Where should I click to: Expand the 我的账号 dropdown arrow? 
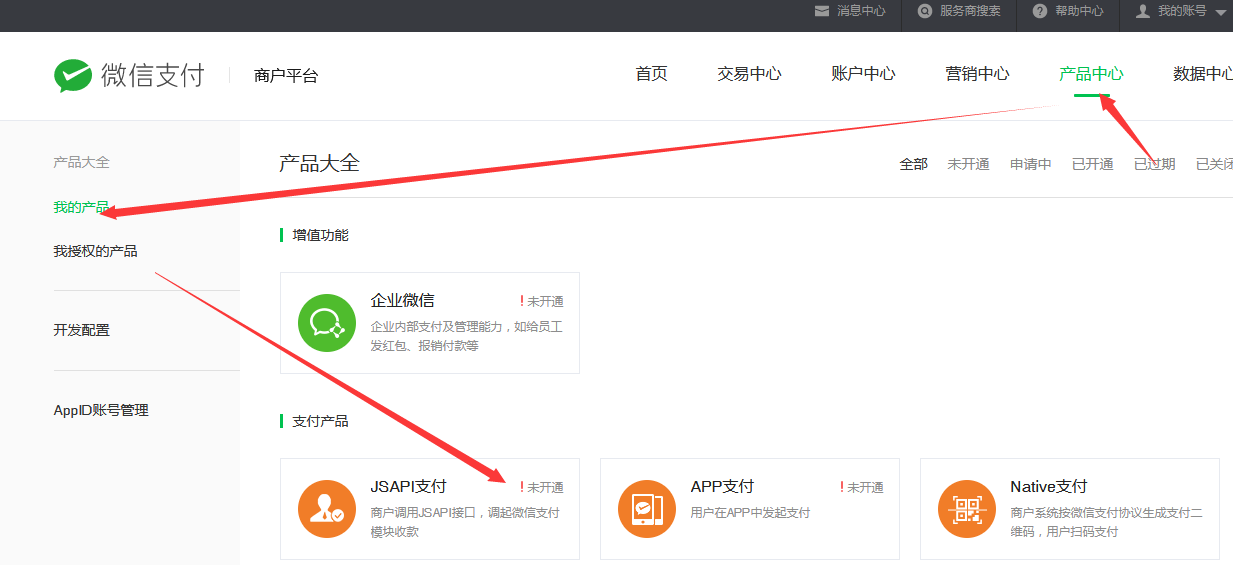click(1219, 12)
